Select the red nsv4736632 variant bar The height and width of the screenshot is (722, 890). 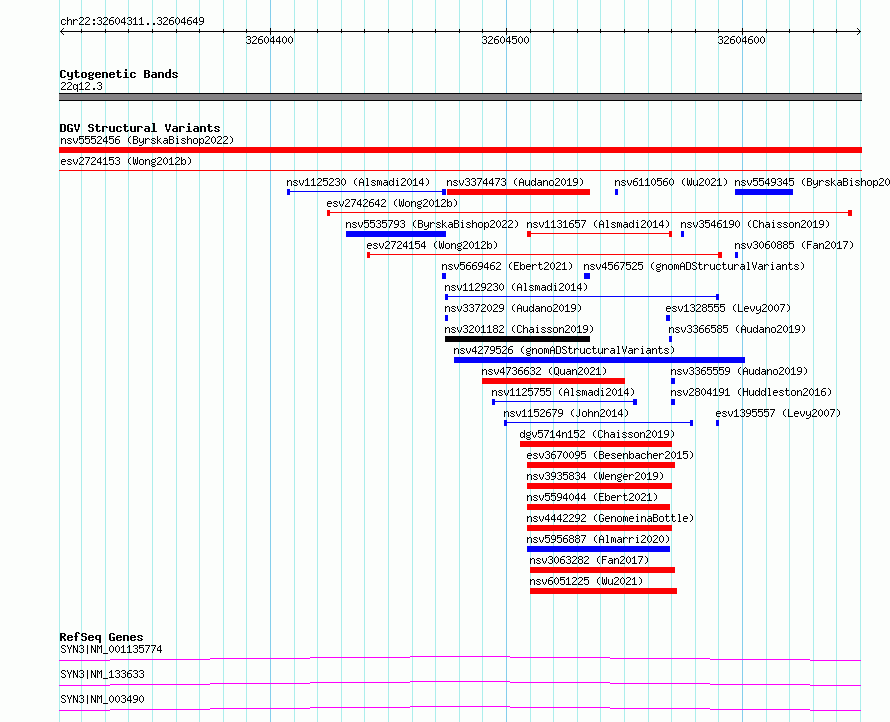553,381
